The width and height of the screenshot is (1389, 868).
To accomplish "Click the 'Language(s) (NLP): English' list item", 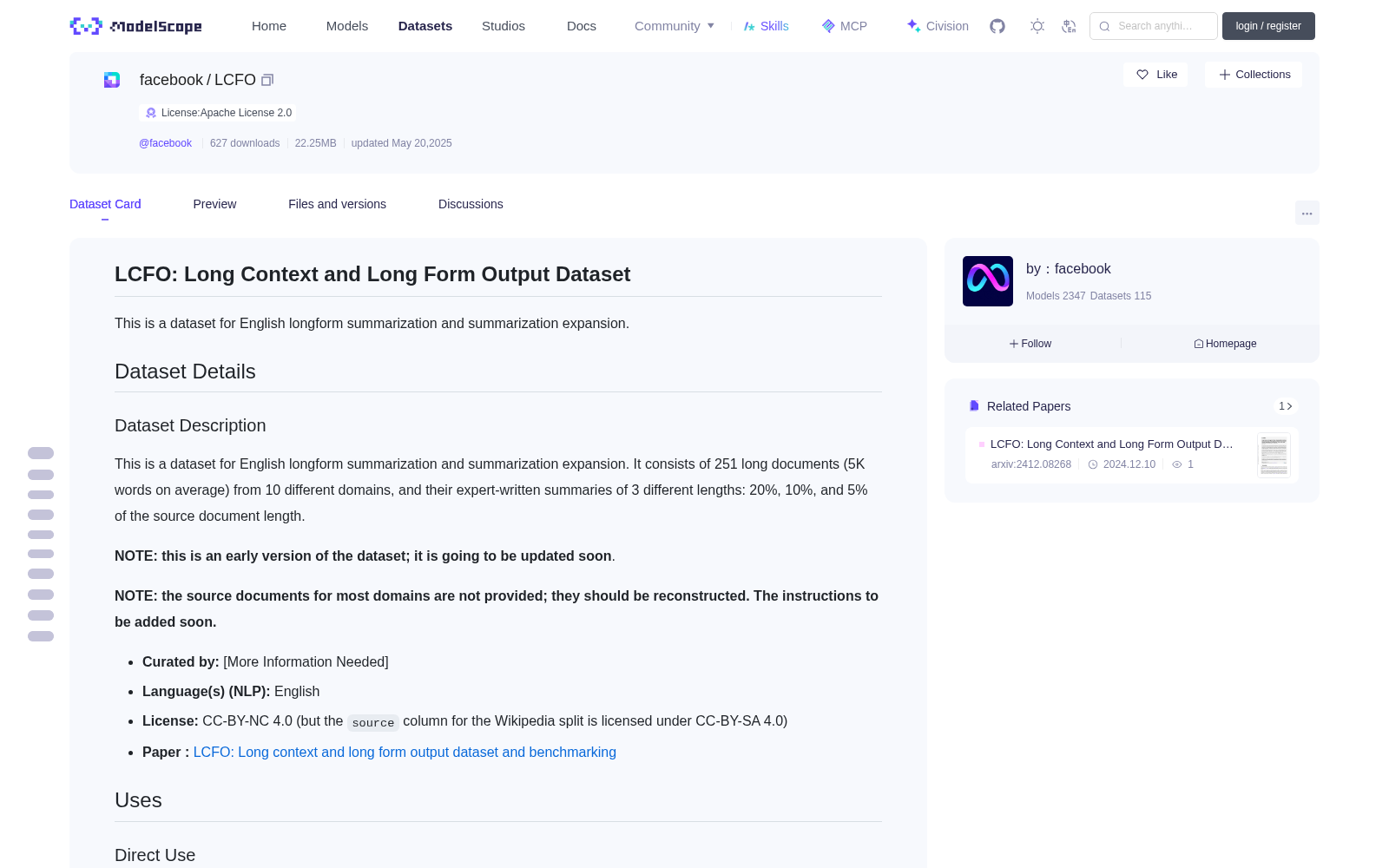I will pyautogui.click(x=231, y=692).
